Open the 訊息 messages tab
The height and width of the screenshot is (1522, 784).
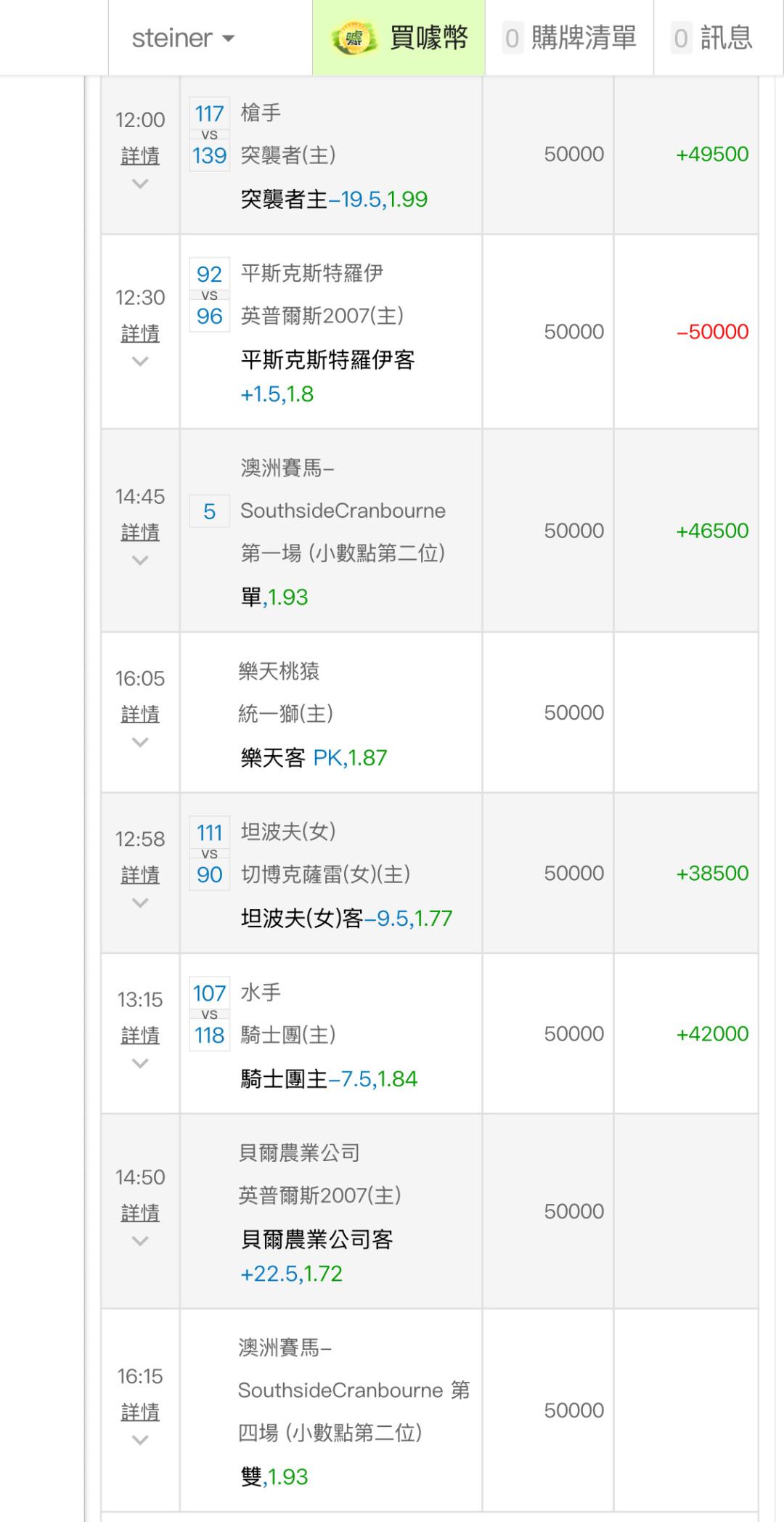(712, 38)
